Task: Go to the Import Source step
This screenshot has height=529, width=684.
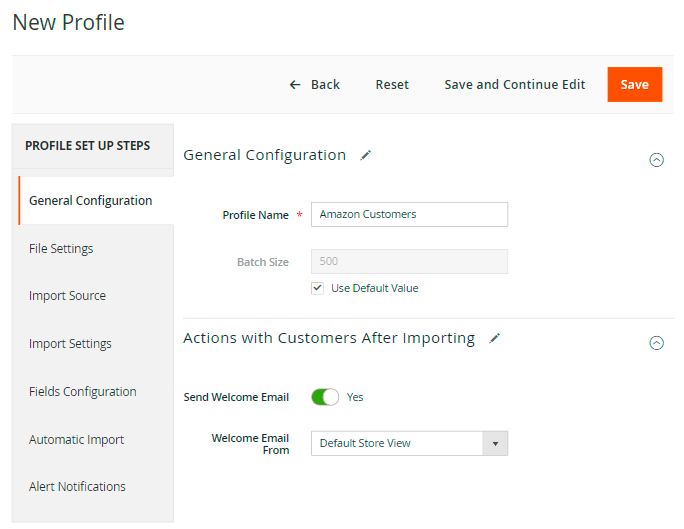Action: tap(67, 296)
